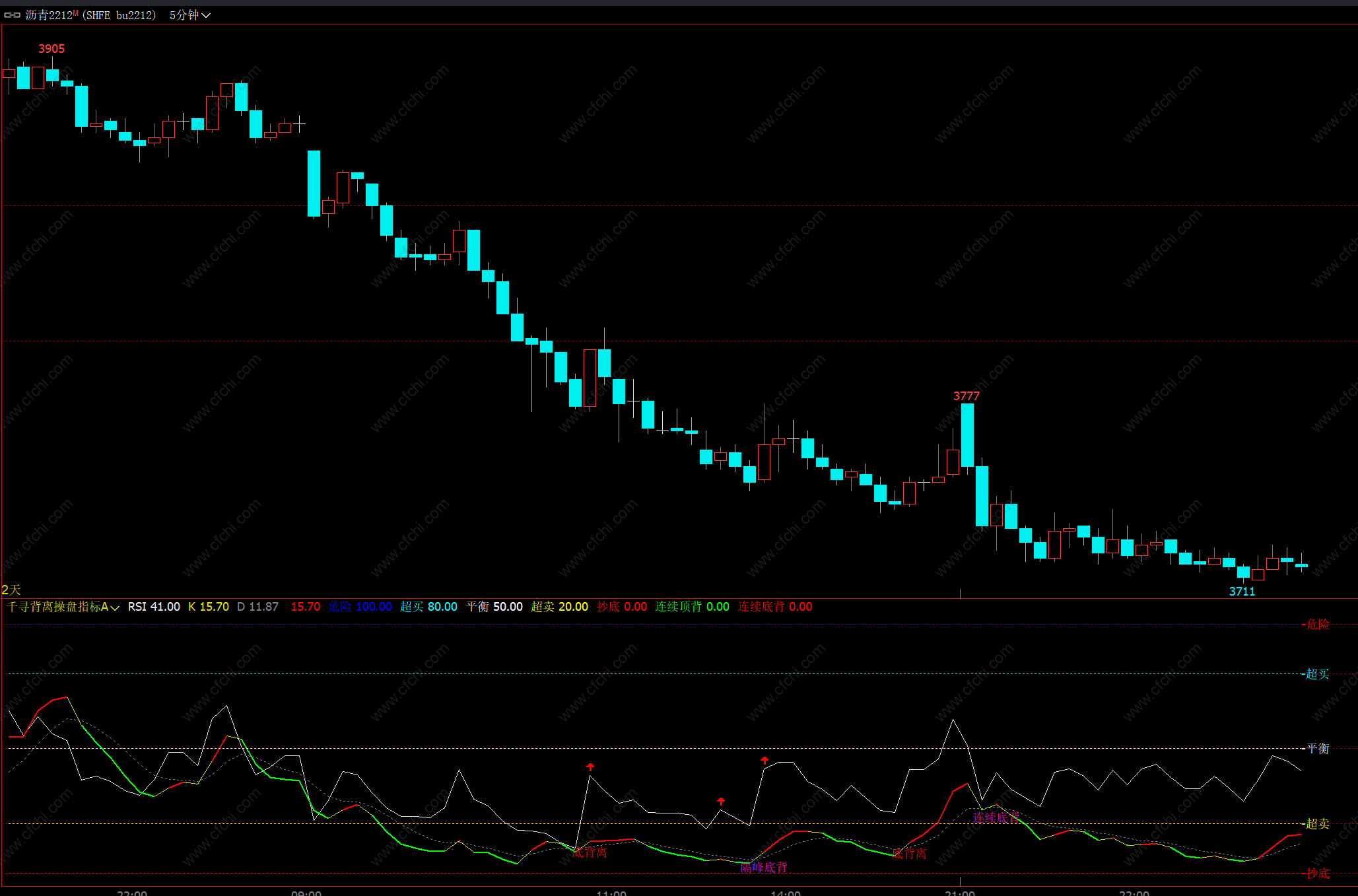Viewport: 1358px width, 896px height.
Task: Click the SHFE bu2212 contract code
Action: (x=119, y=15)
